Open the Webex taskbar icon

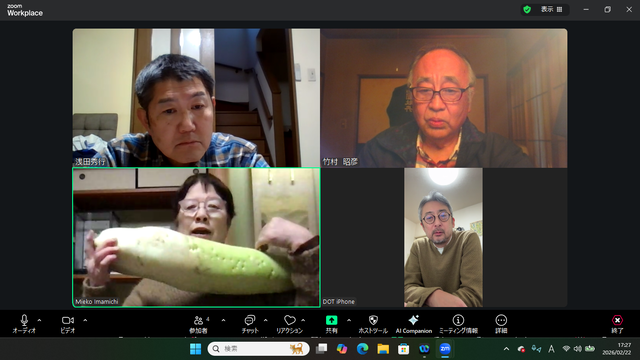[424, 349]
